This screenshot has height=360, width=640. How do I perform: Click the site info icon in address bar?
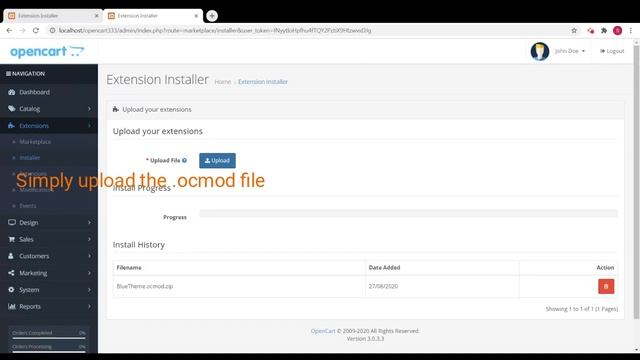point(52,31)
